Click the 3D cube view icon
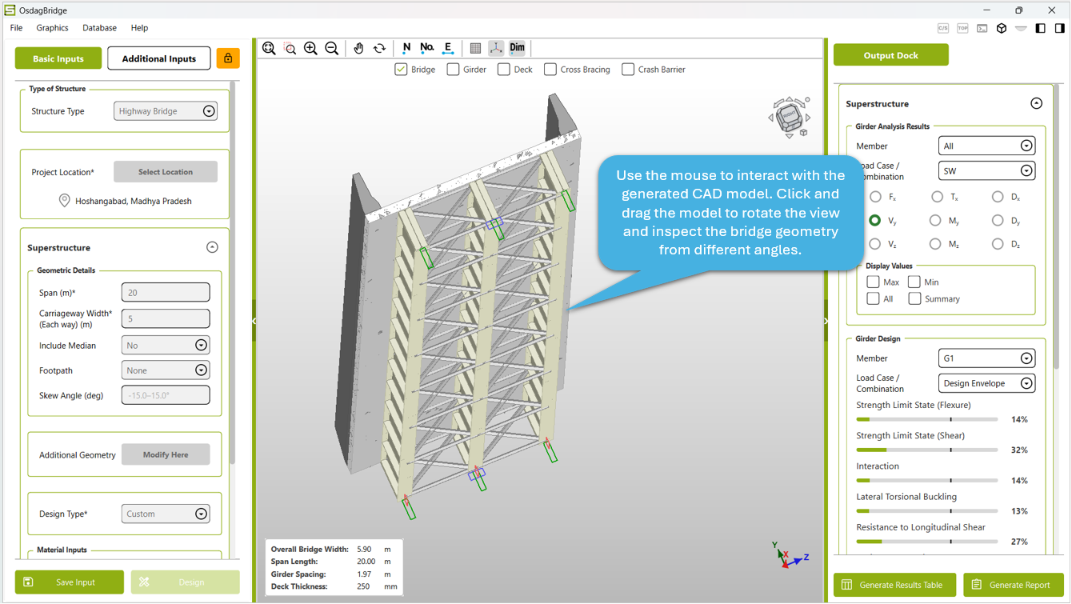This screenshot has height=604, width=1071. point(1001,28)
